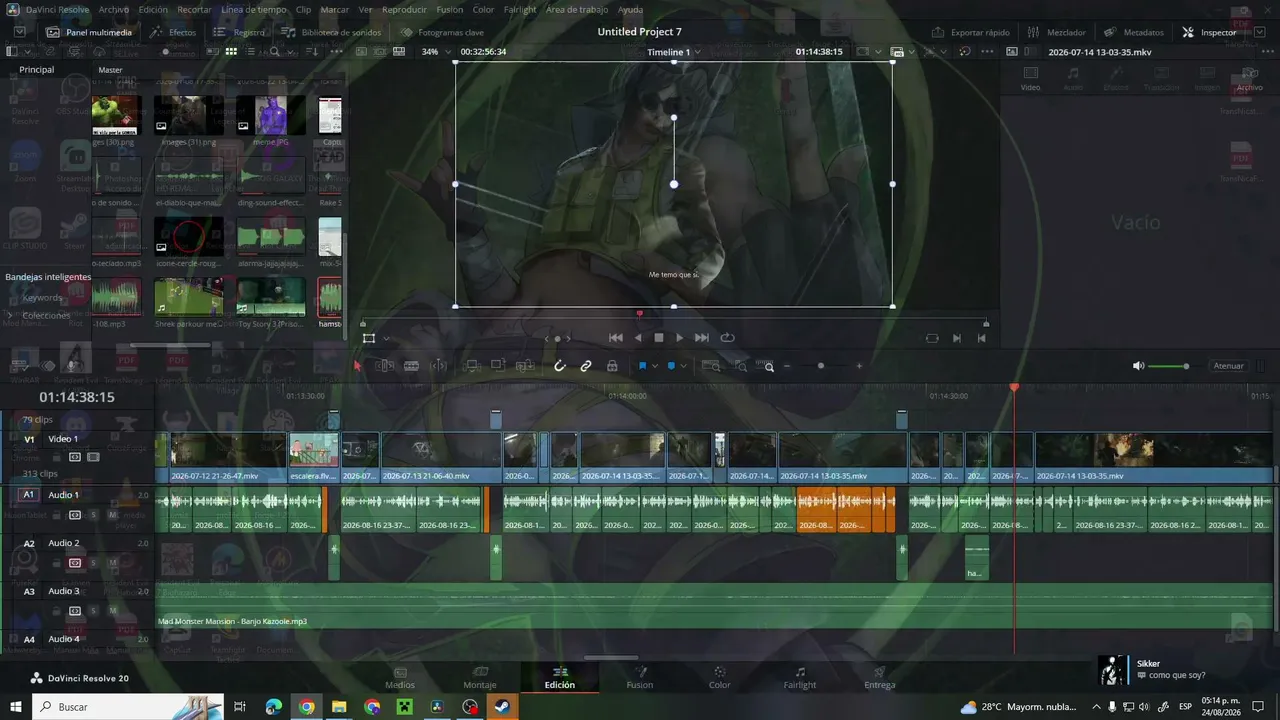Select the Keywords smart bin
Image resolution: width=1280 pixels, height=720 pixels.
click(43, 297)
